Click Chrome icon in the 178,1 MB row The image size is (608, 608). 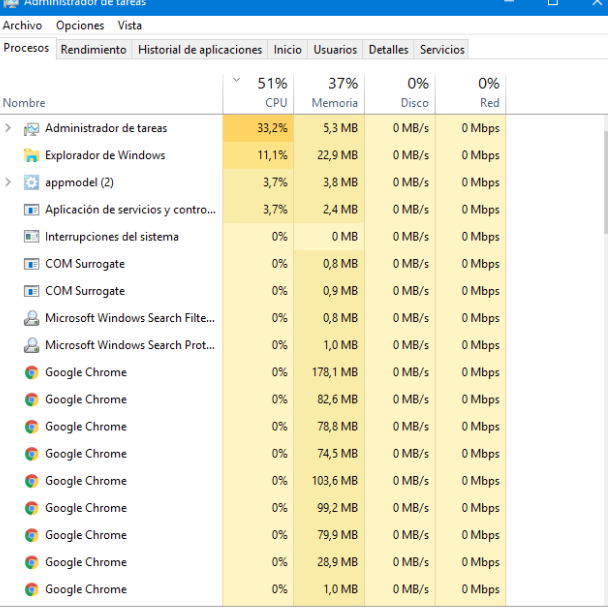coord(31,373)
